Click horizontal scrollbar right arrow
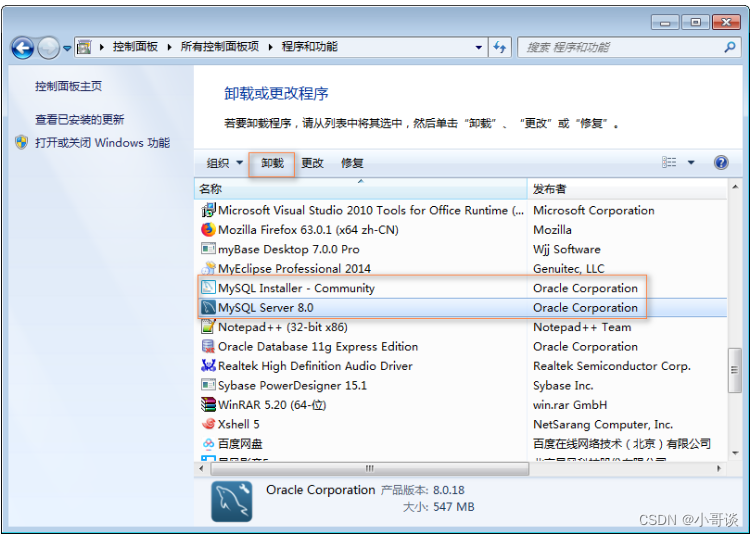 click(718, 468)
